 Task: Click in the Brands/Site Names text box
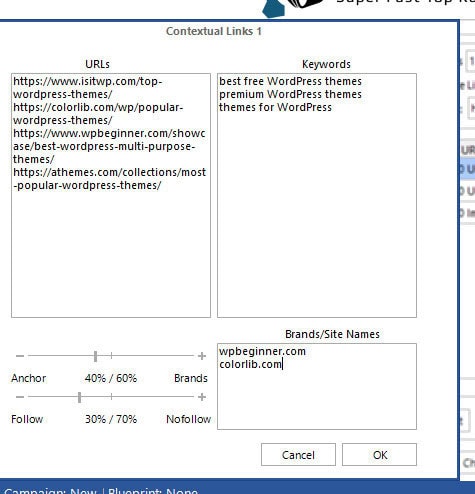tap(317, 386)
